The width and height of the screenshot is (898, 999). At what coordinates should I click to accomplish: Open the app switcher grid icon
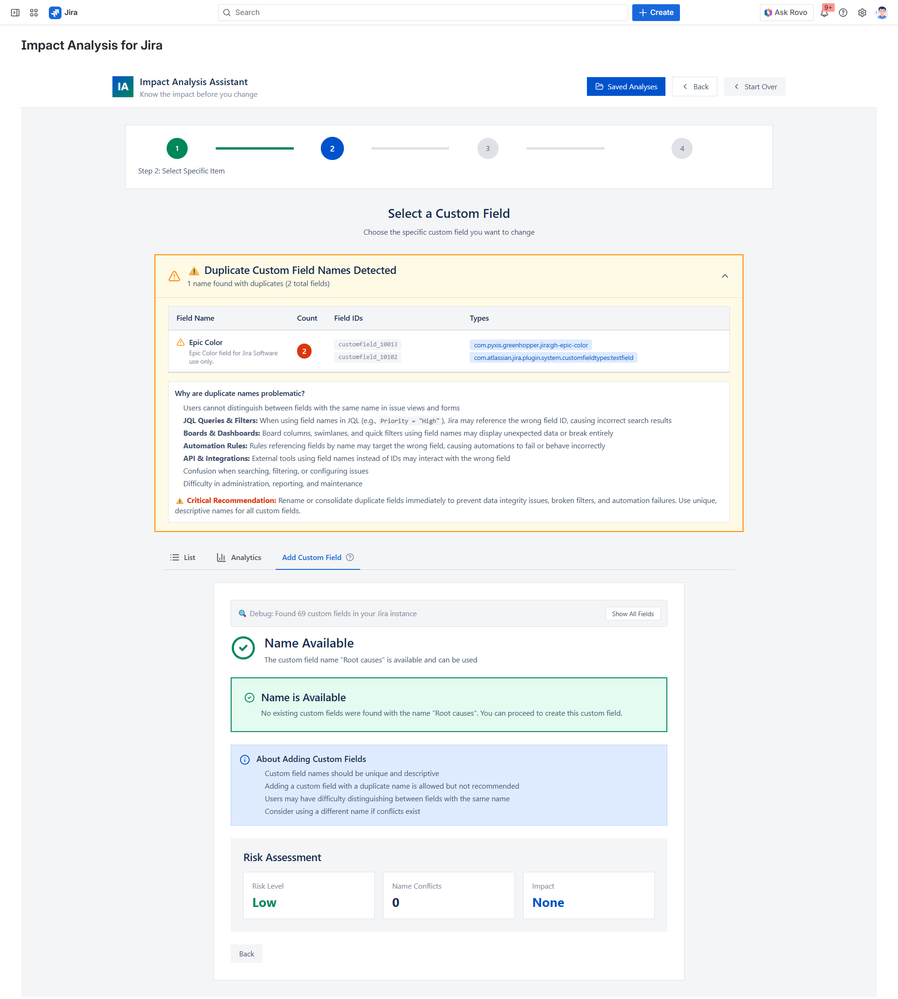pyautogui.click(x=35, y=12)
